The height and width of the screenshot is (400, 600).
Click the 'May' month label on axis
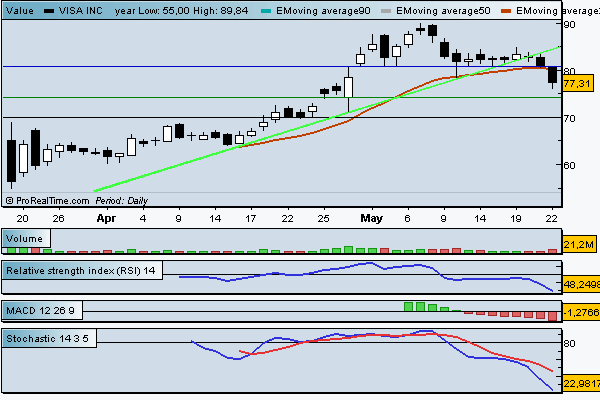coord(372,219)
